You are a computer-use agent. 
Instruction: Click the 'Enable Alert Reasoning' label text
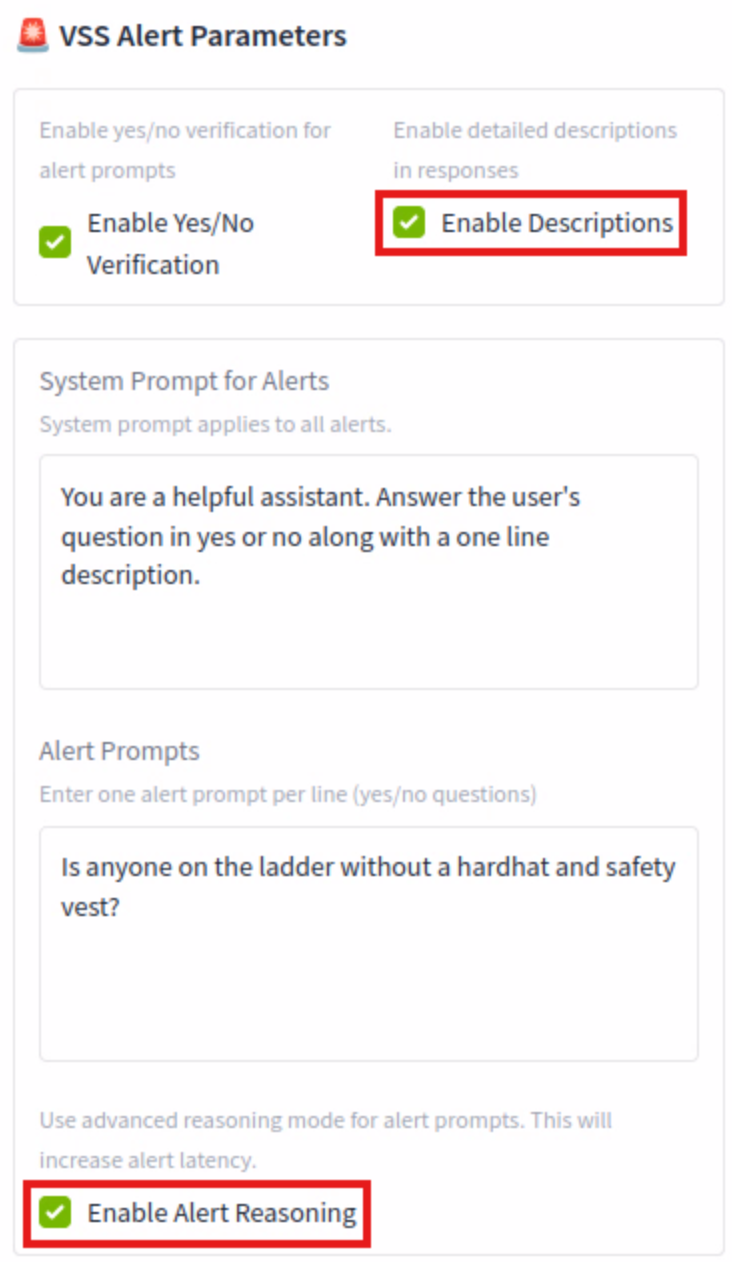pos(221,1213)
